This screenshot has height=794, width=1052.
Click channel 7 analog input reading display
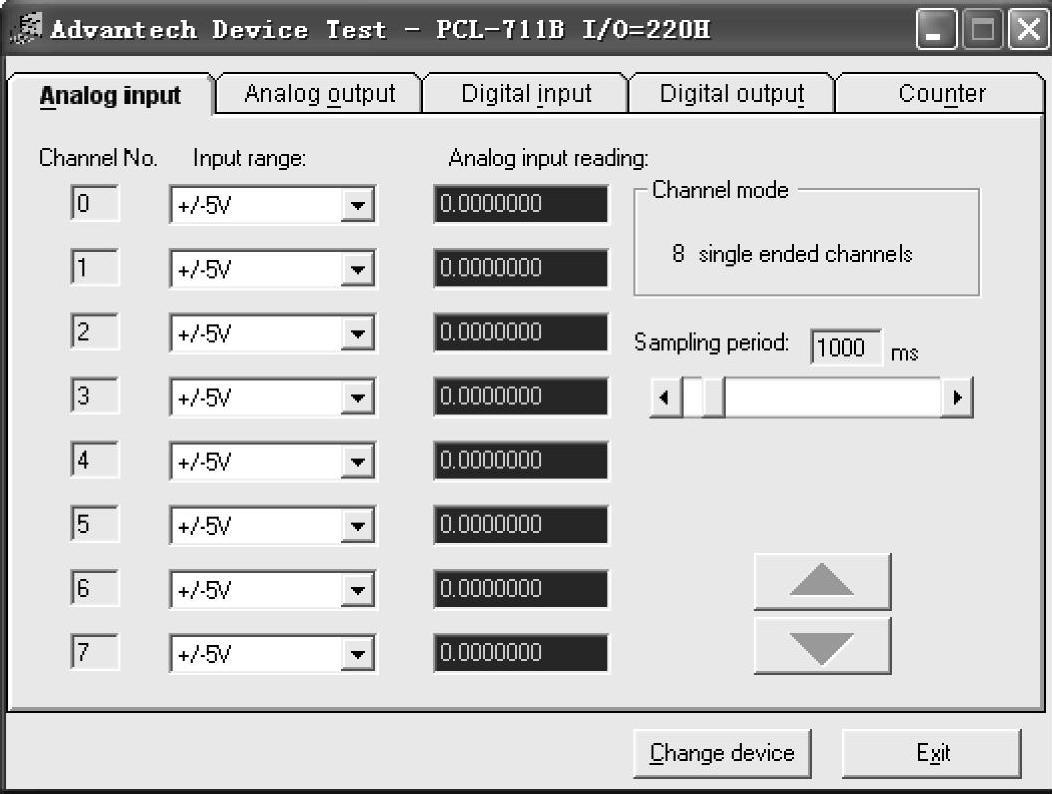521,652
